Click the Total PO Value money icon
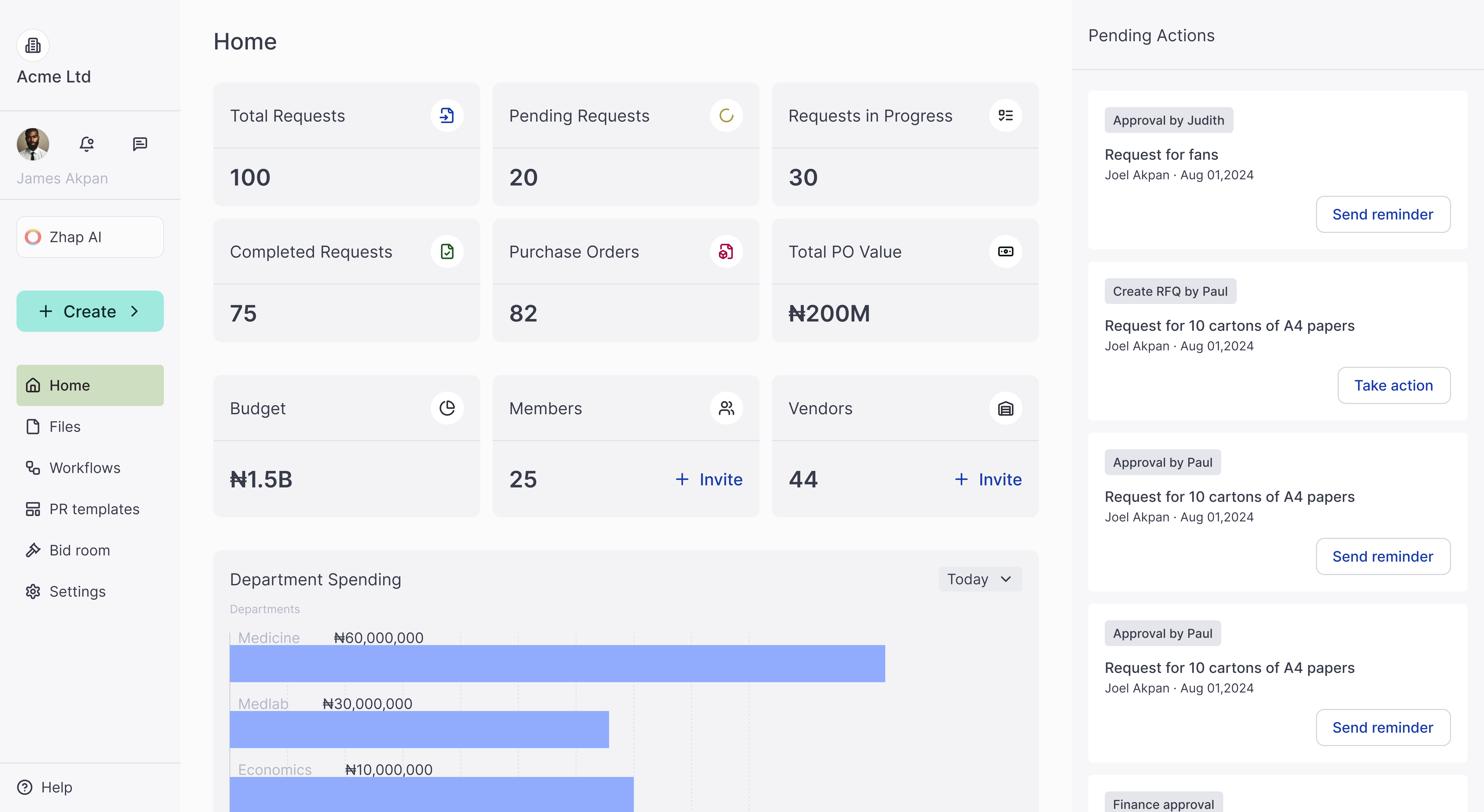Image resolution: width=1484 pixels, height=812 pixels. click(x=1005, y=252)
